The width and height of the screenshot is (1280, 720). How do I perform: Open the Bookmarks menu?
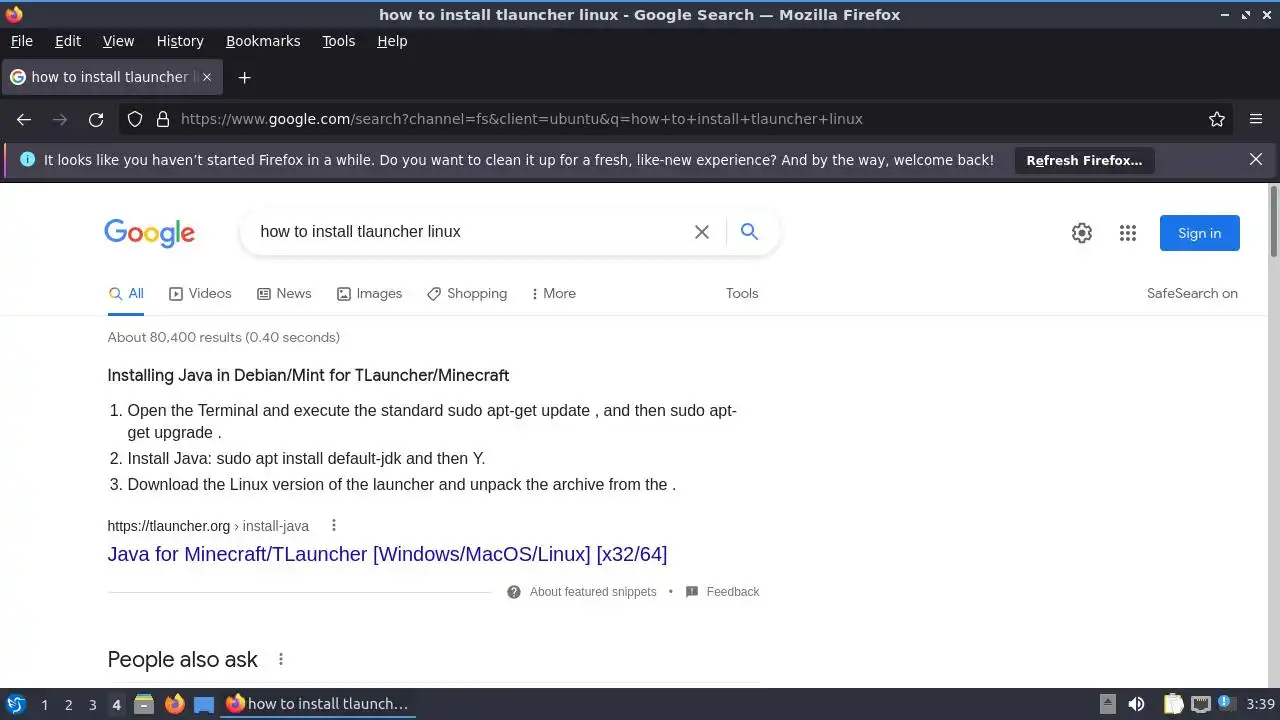(x=263, y=41)
